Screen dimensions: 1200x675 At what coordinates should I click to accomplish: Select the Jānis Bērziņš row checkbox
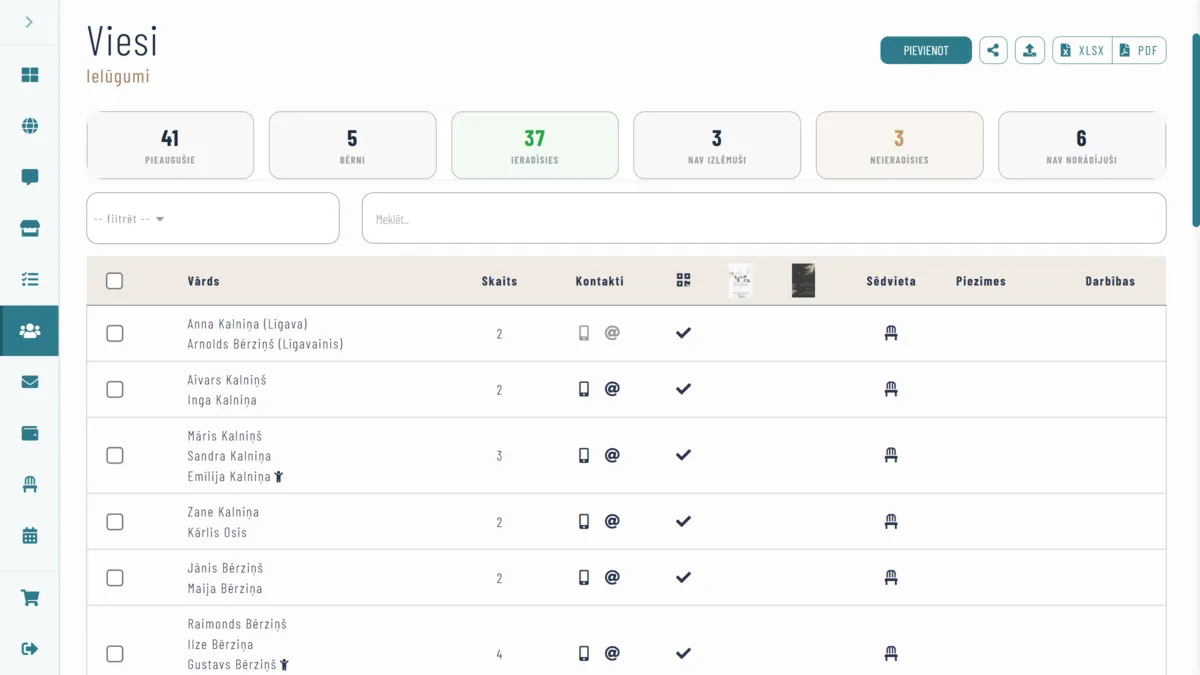tap(115, 578)
